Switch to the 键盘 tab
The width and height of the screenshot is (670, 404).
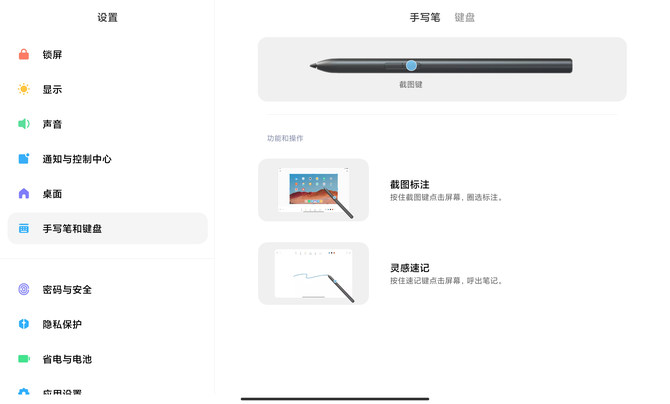[x=464, y=17]
